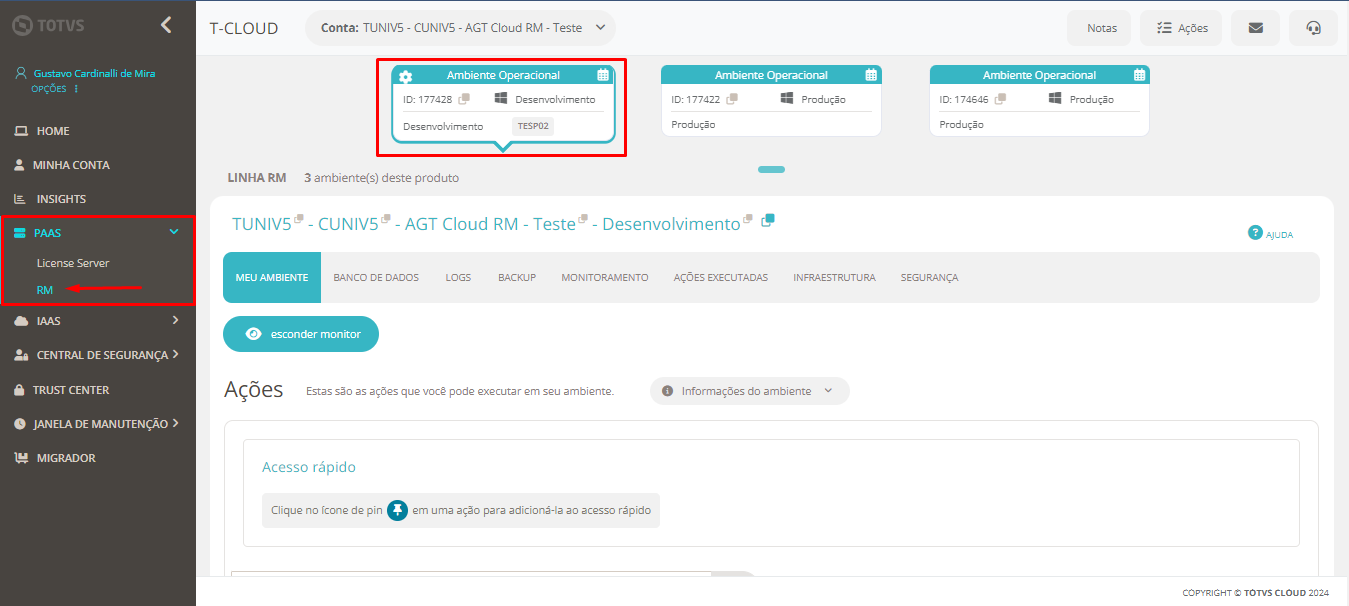Open the LOGS tab

[x=458, y=278]
